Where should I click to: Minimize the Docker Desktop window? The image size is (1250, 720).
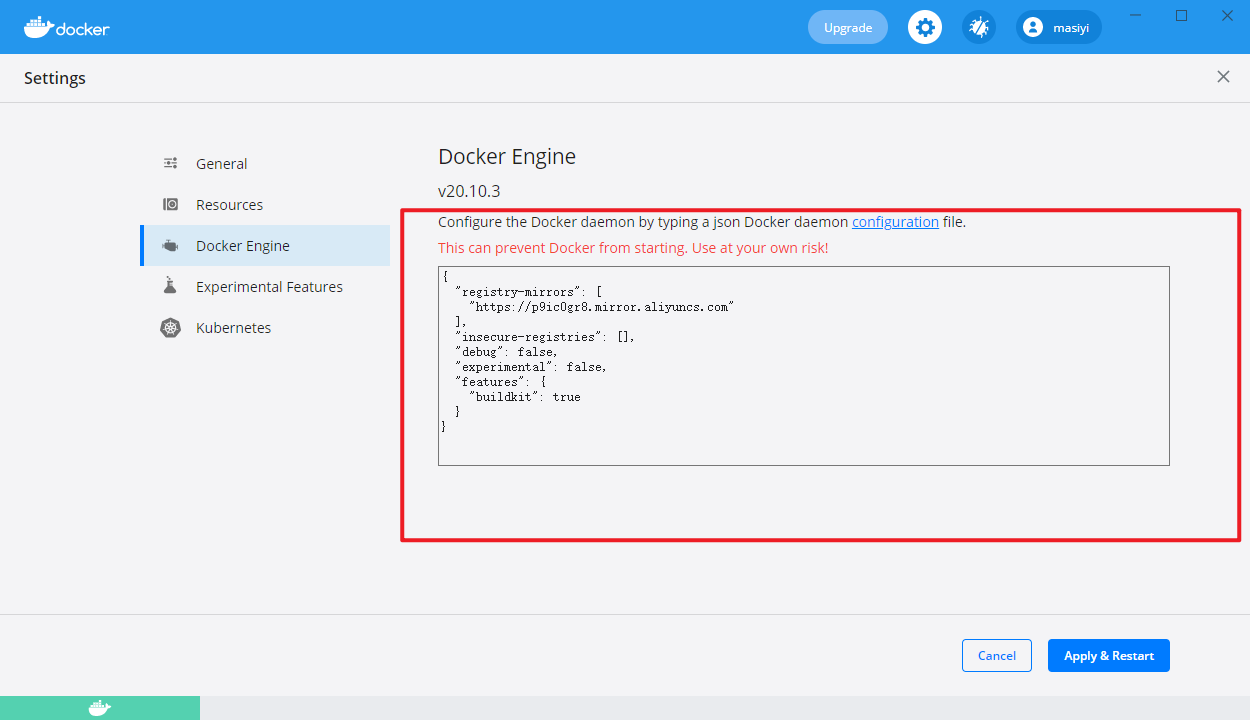[x=1135, y=15]
